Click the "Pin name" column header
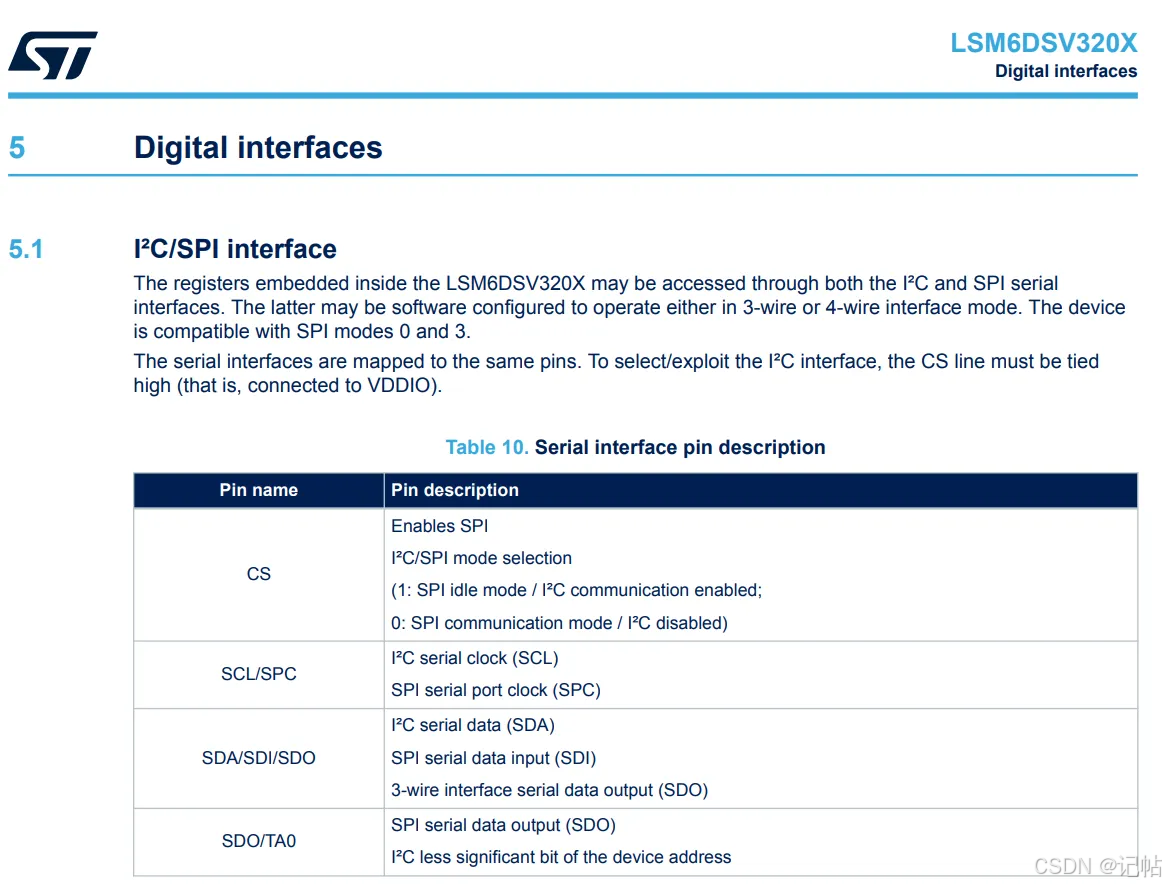This screenshot has width=1166, height=886. (259, 490)
